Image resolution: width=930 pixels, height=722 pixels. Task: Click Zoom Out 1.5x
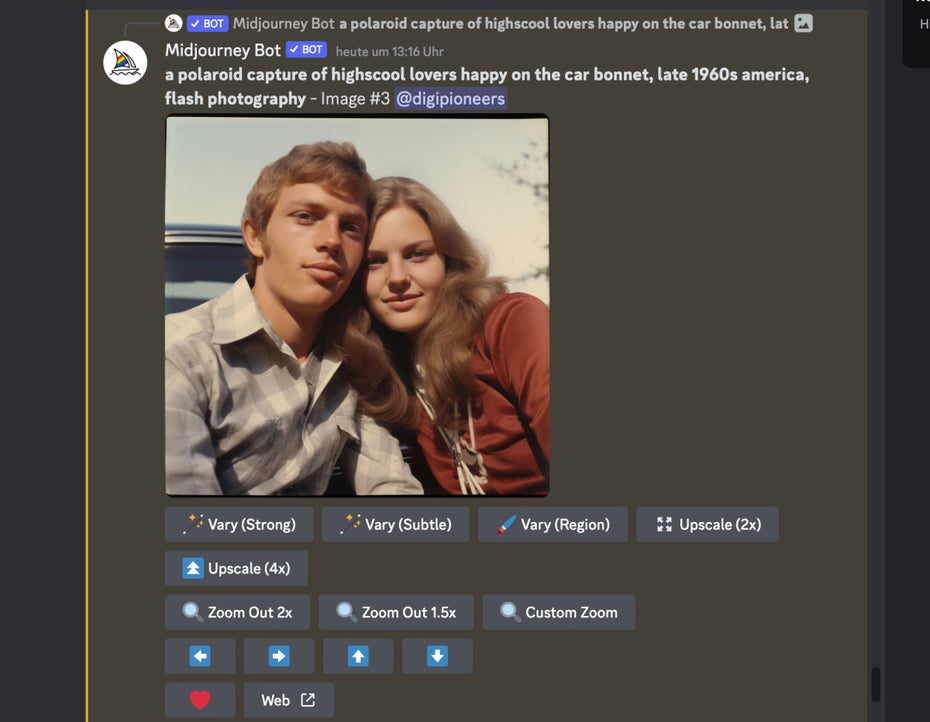pyautogui.click(x=396, y=612)
